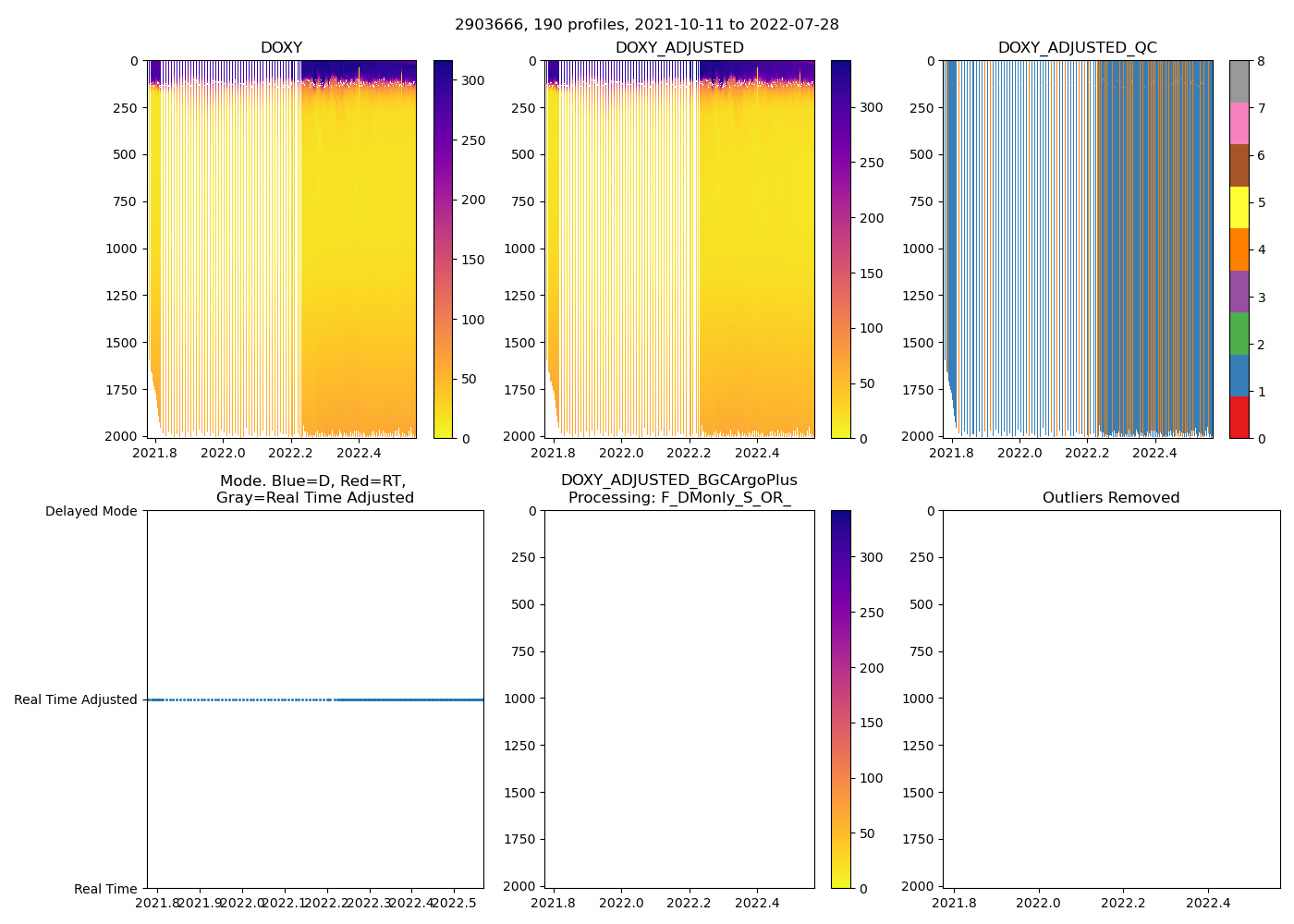Click the brown QC colorbar segment

tap(1239, 165)
